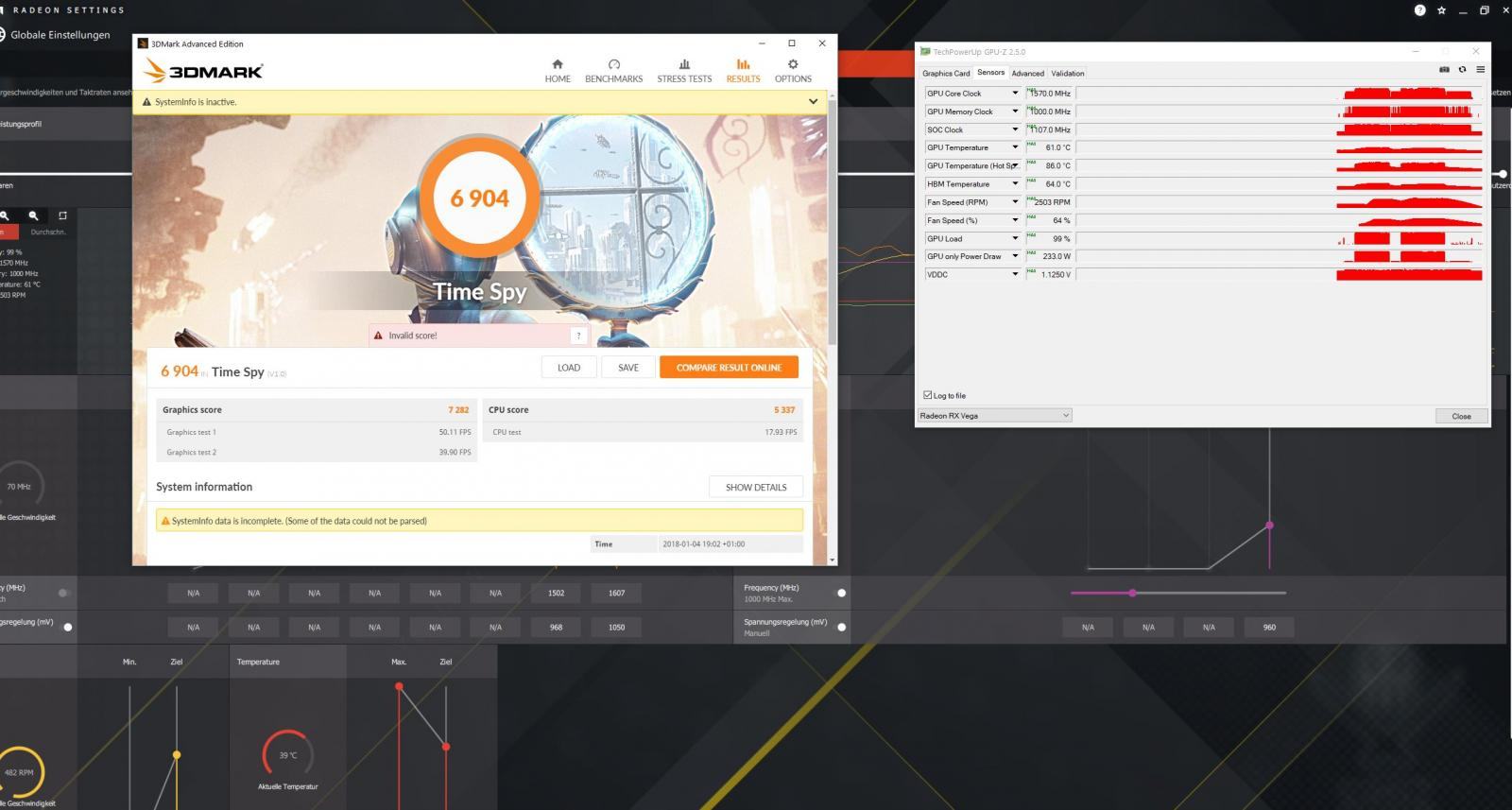This screenshot has width=1512, height=810.
Task: Click the 3DMark title bar app icon
Action: pos(143,43)
